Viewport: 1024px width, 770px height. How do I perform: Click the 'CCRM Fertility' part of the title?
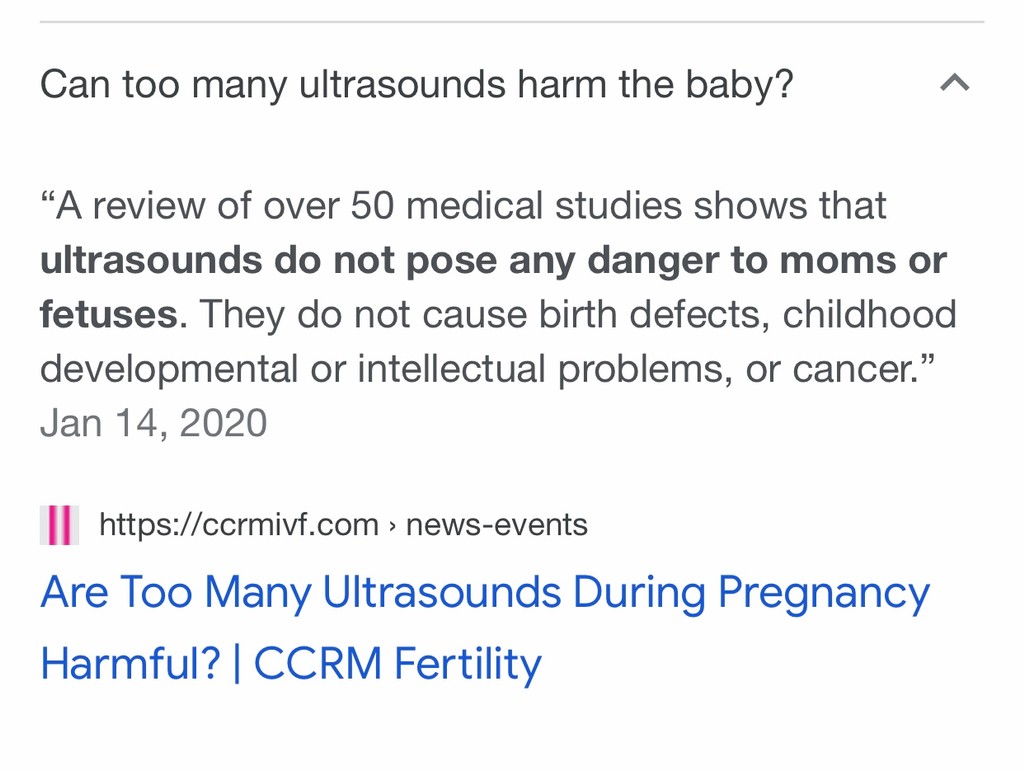tap(398, 664)
